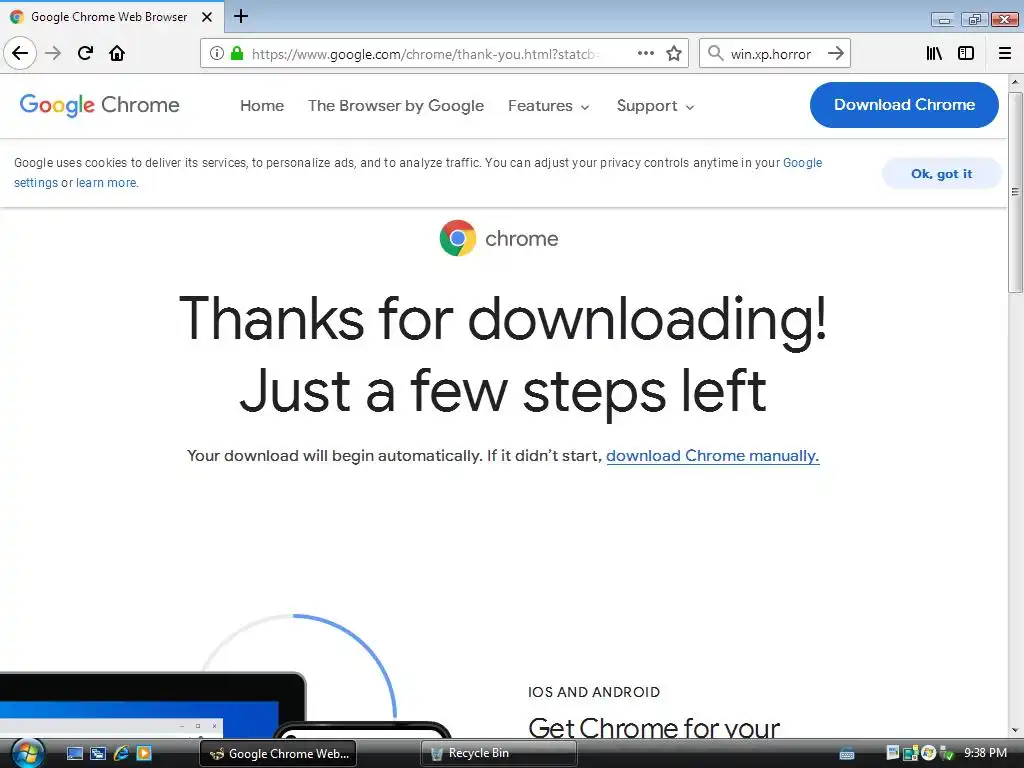
Task: Click the laptop illustration thumbnail
Action: pyautogui.click(x=152, y=706)
